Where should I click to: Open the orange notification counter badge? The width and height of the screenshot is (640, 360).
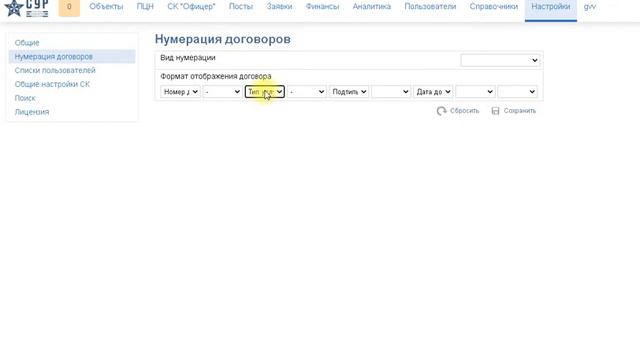click(69, 7)
